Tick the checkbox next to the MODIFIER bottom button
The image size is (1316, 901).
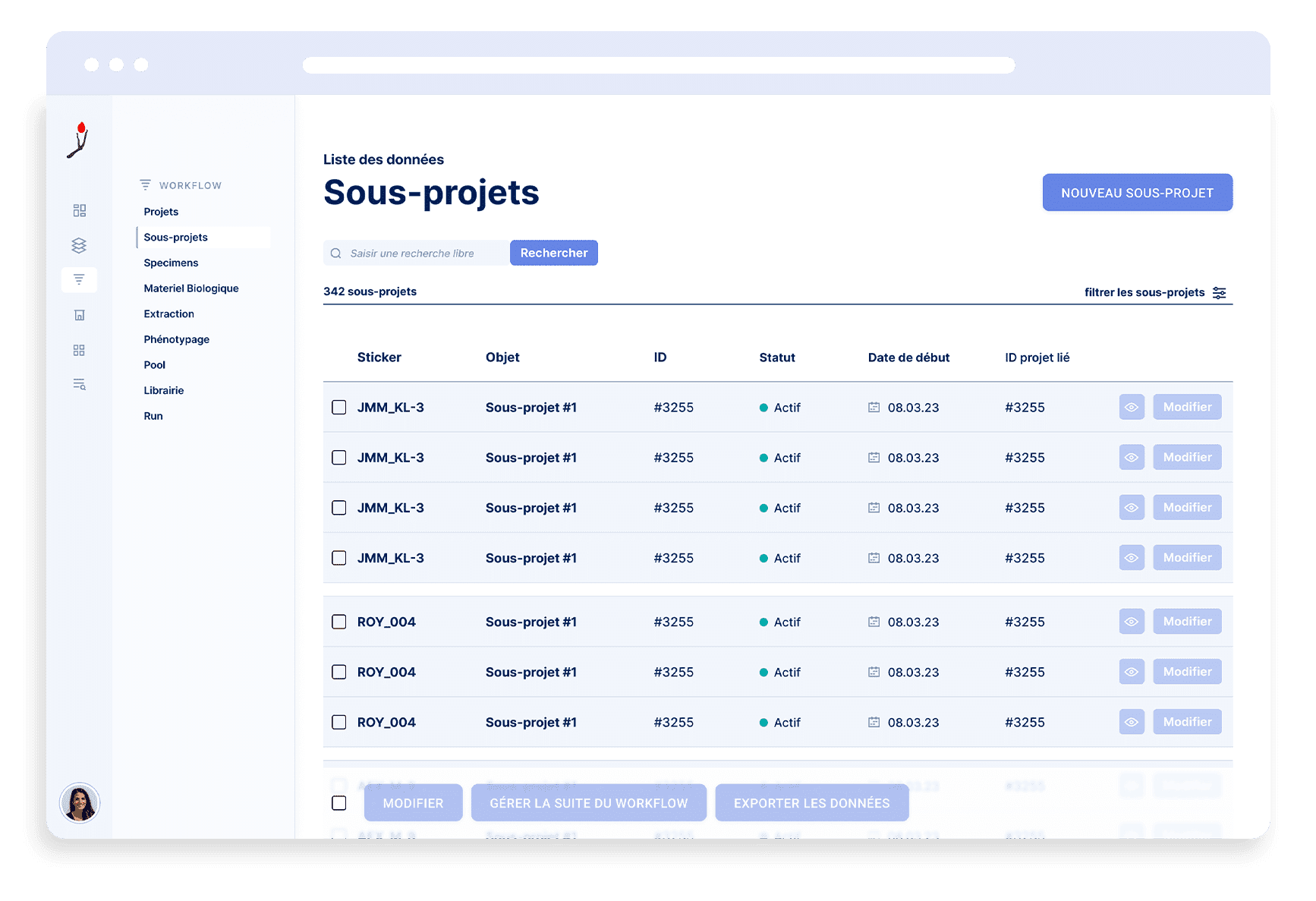click(338, 802)
